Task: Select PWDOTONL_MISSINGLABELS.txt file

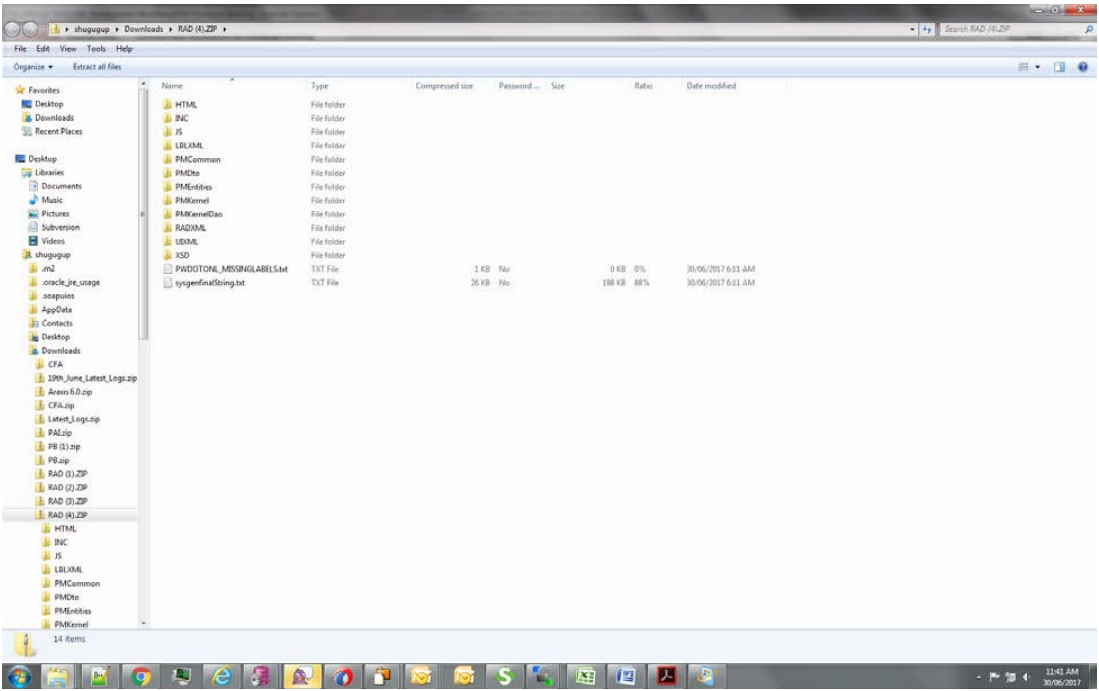Action: (231, 269)
